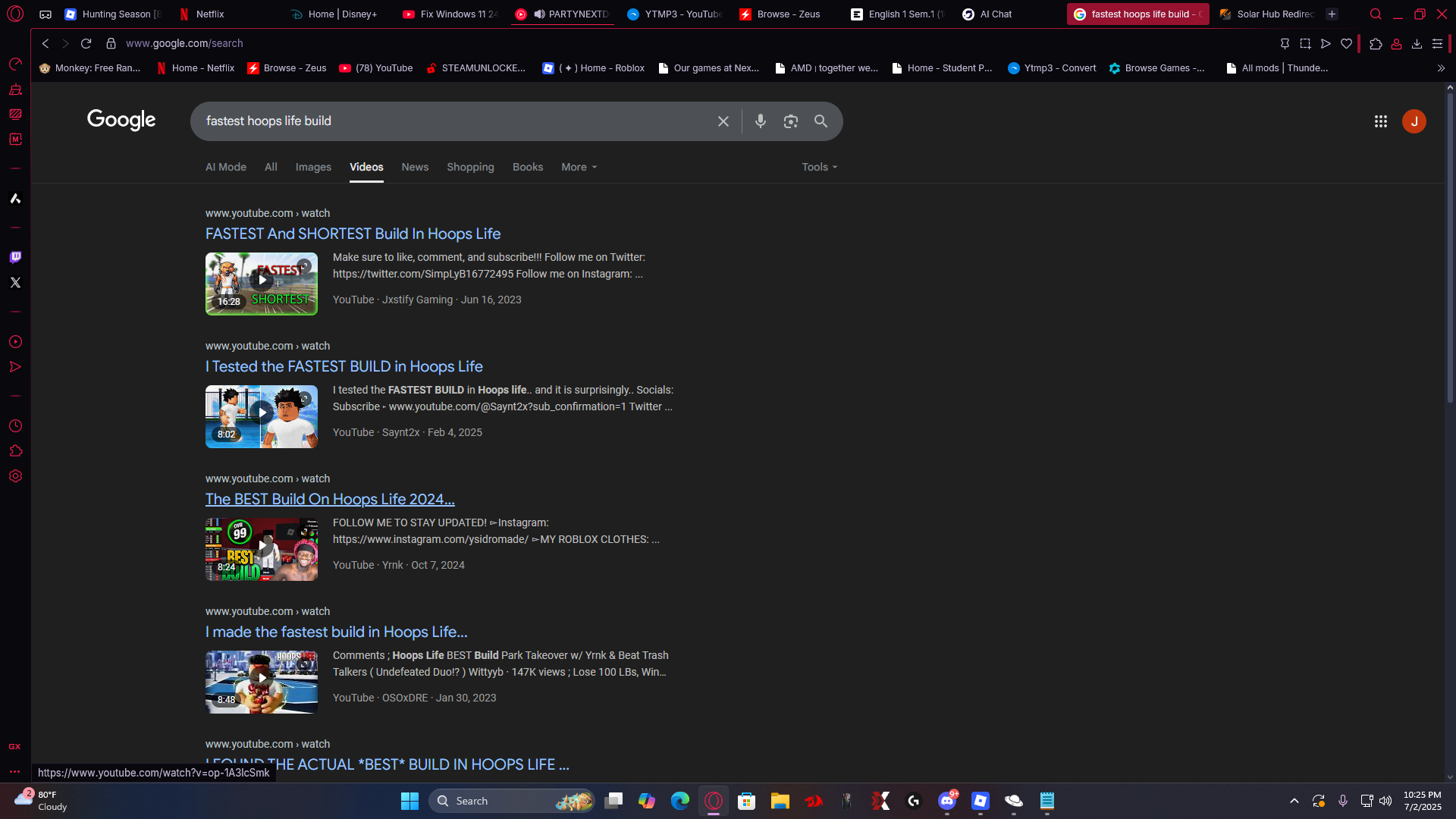The width and height of the screenshot is (1456, 819).
Task: Open GX Control speedometer icon in sidebar
Action: 15,64
